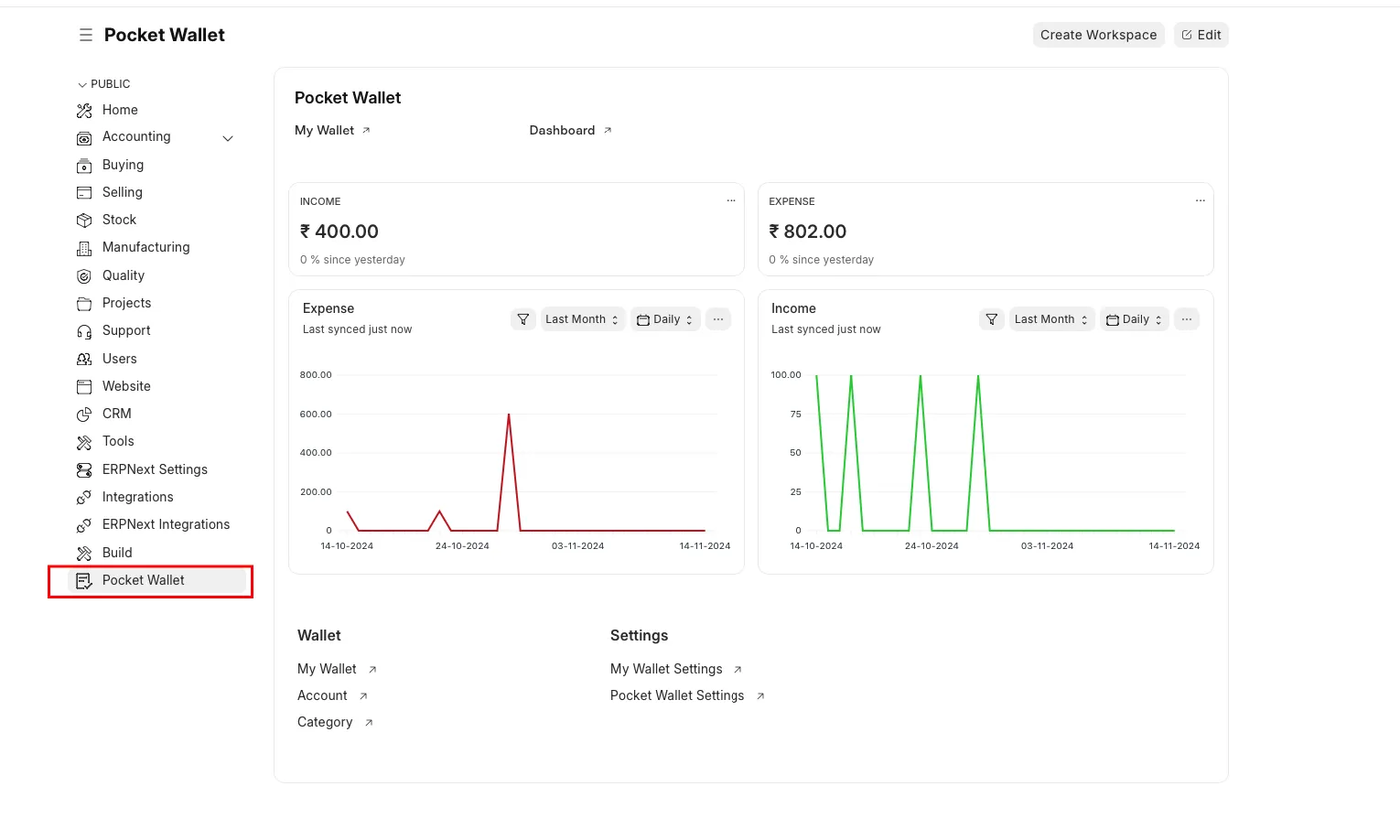Open My Wallet link under Wallet section

337,670
